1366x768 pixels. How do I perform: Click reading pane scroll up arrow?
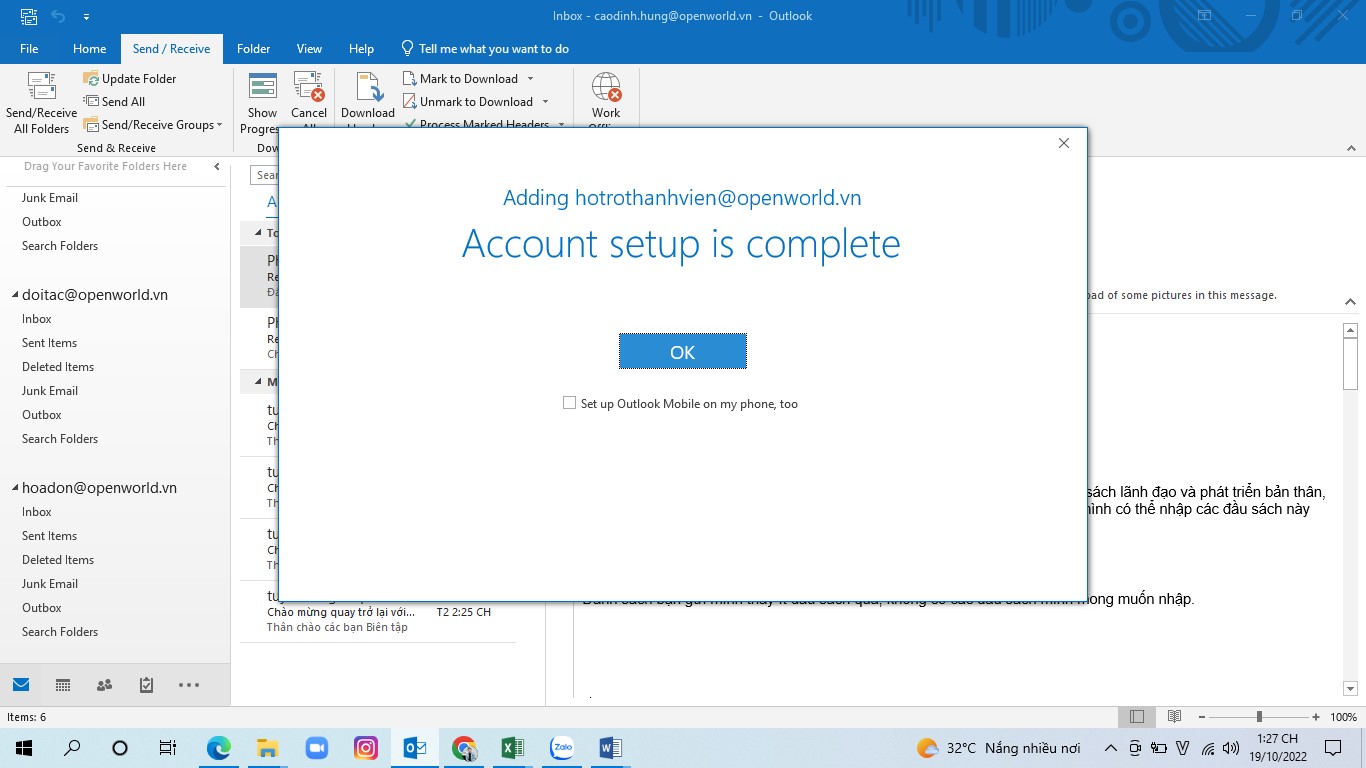1350,330
